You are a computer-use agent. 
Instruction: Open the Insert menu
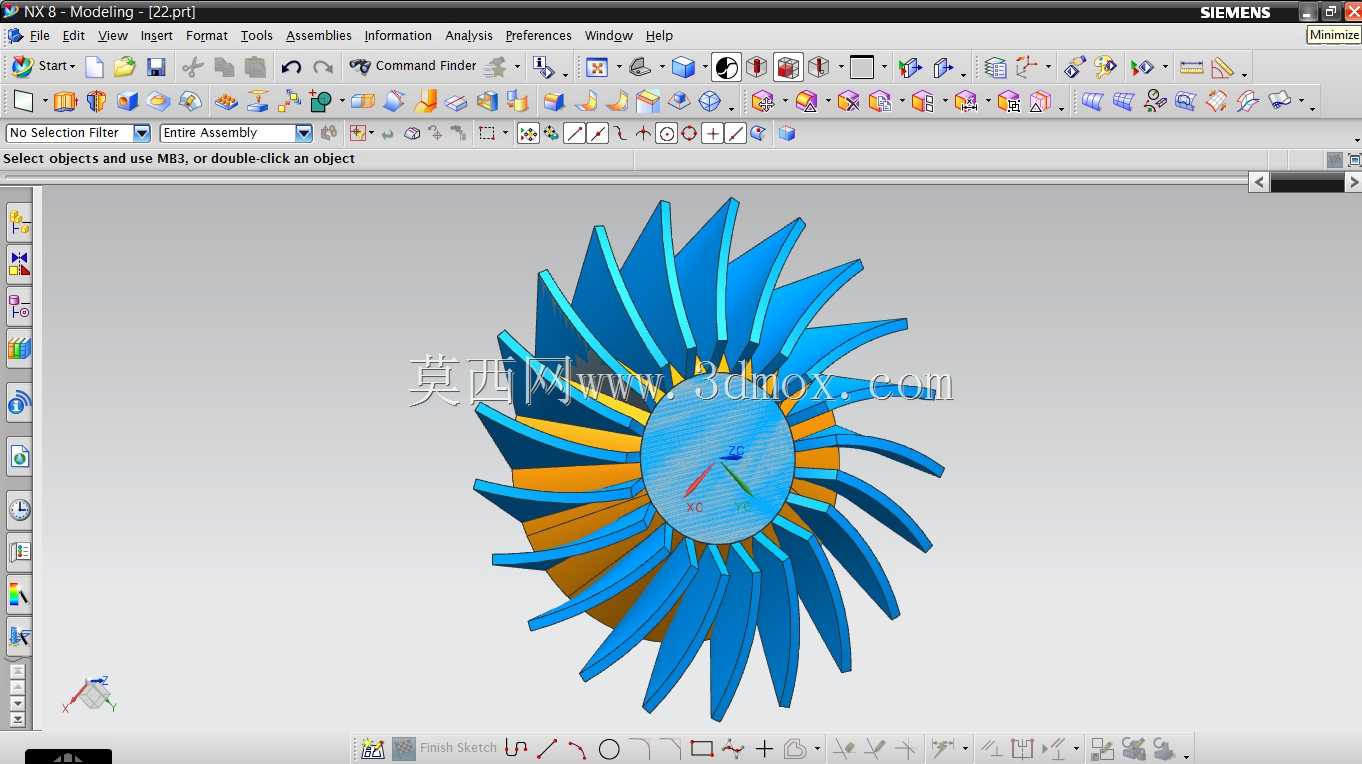point(156,35)
